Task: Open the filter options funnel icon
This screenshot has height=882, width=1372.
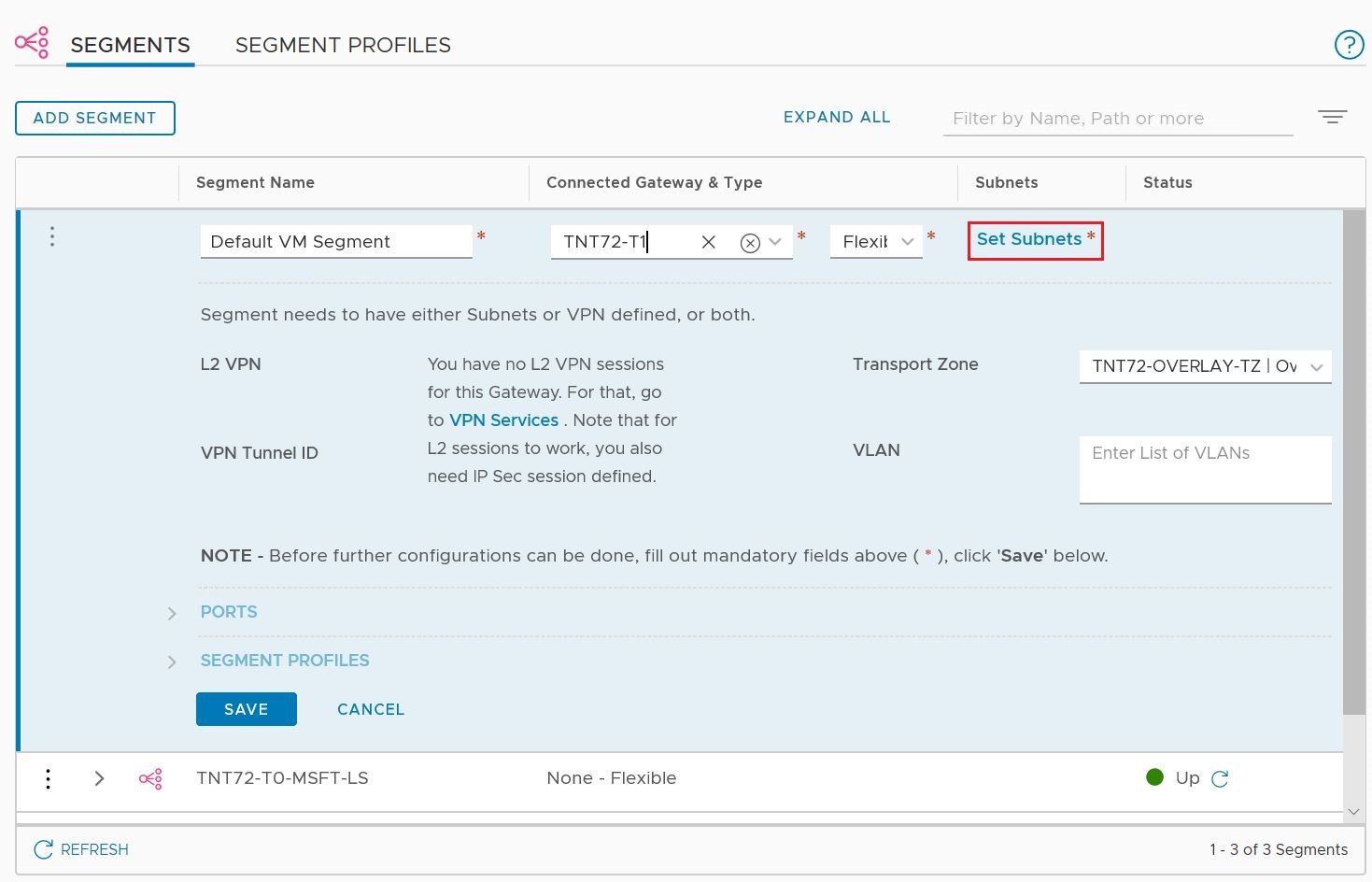Action: [1333, 117]
